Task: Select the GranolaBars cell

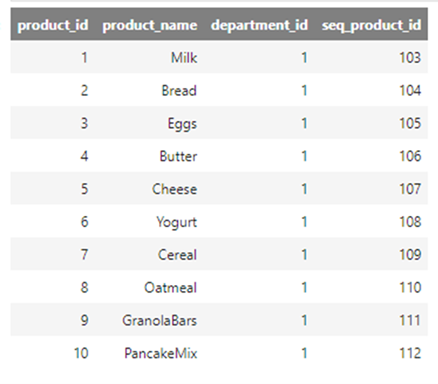Action: 160,321
